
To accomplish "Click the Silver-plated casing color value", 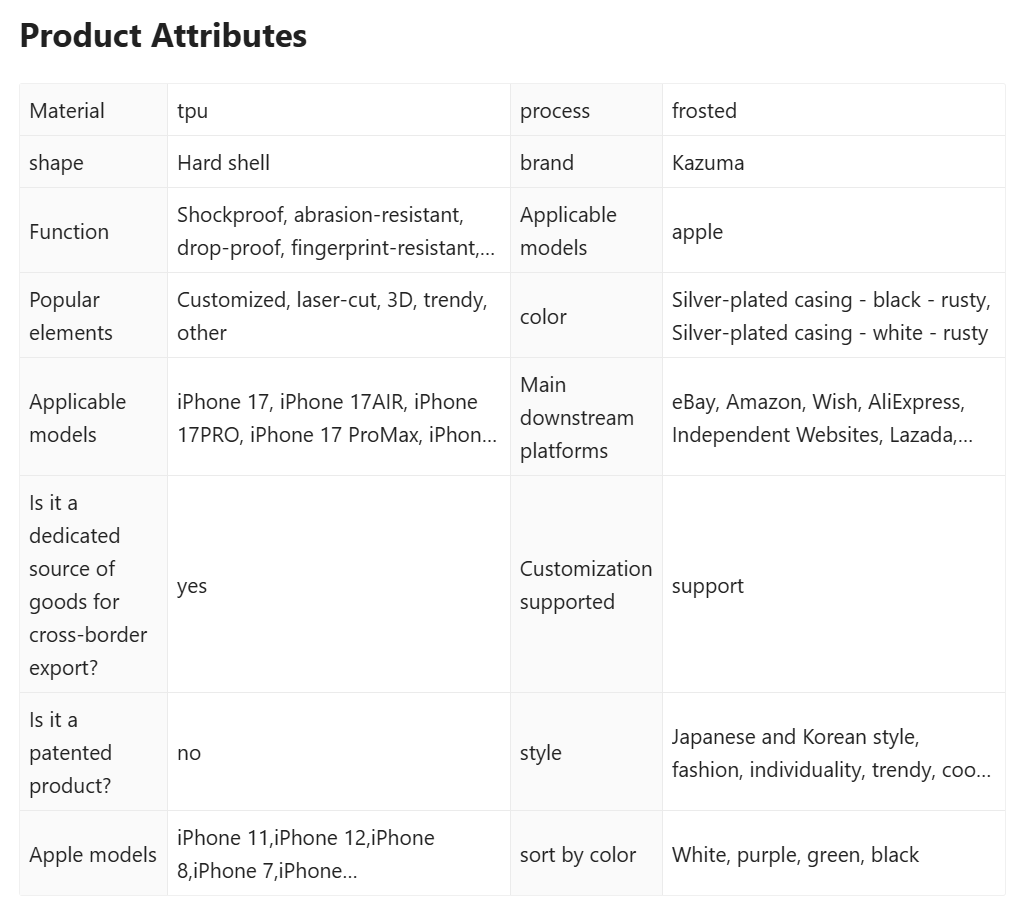I will [x=831, y=316].
